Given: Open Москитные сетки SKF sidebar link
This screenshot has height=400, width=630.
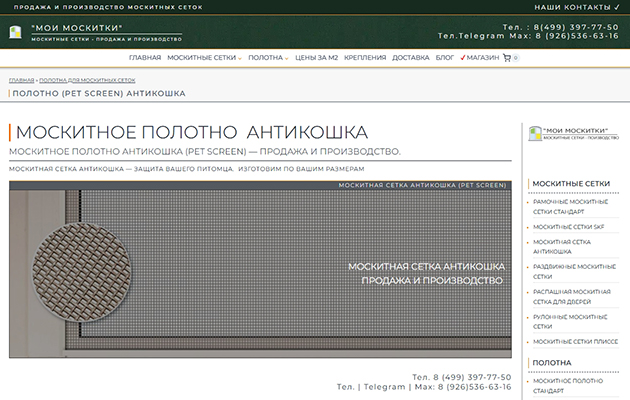Looking at the screenshot, I should pyautogui.click(x=569, y=227).
